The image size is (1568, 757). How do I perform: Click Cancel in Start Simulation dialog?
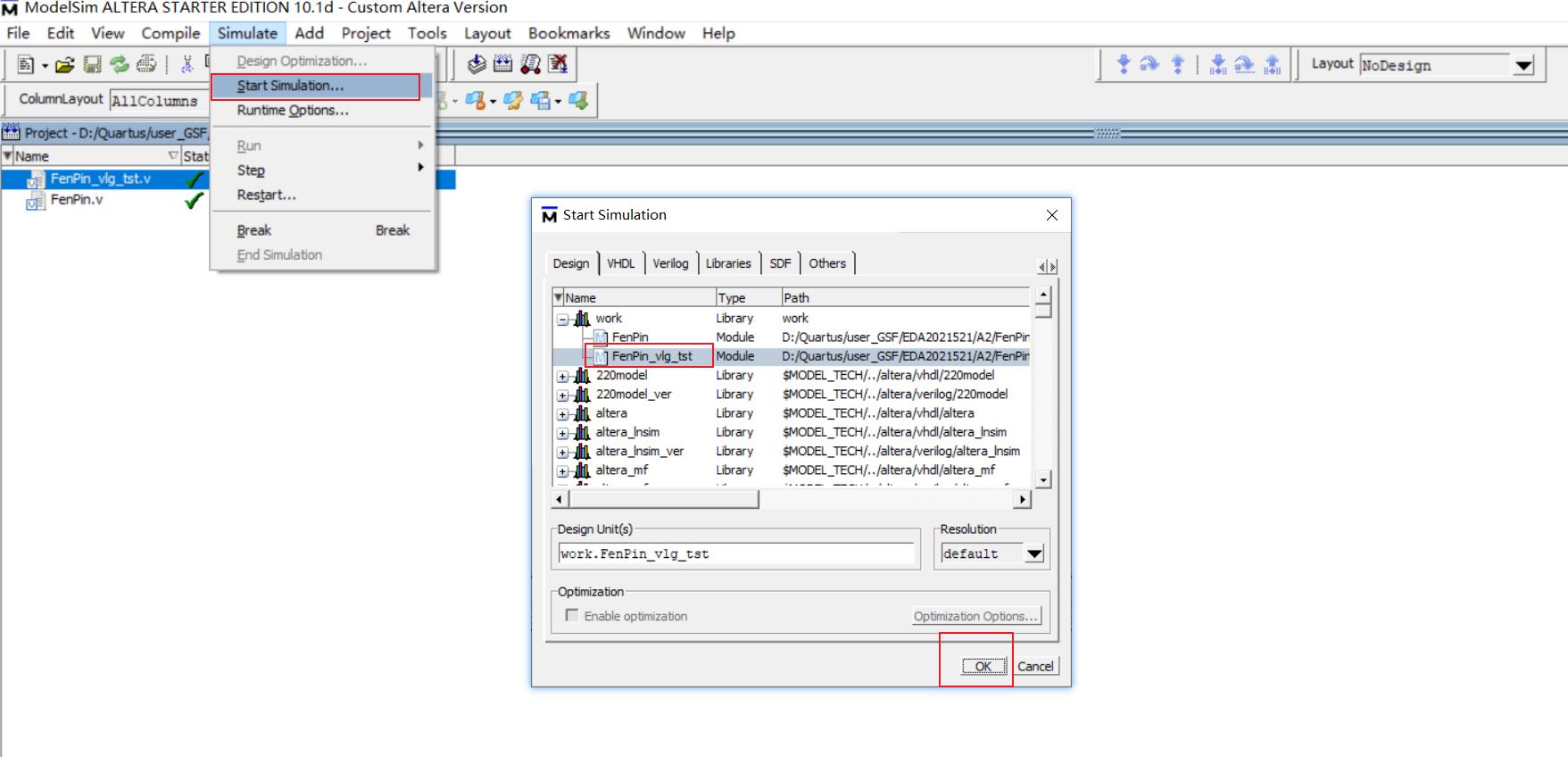click(1035, 666)
